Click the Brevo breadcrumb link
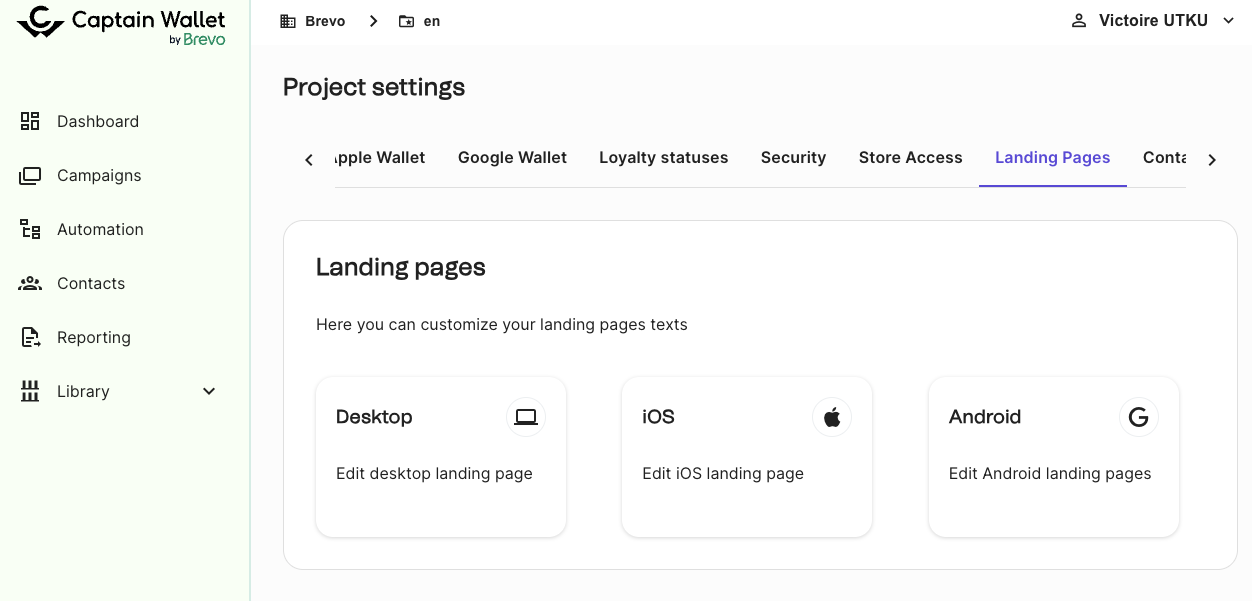This screenshot has height=601, width=1252. pos(324,21)
